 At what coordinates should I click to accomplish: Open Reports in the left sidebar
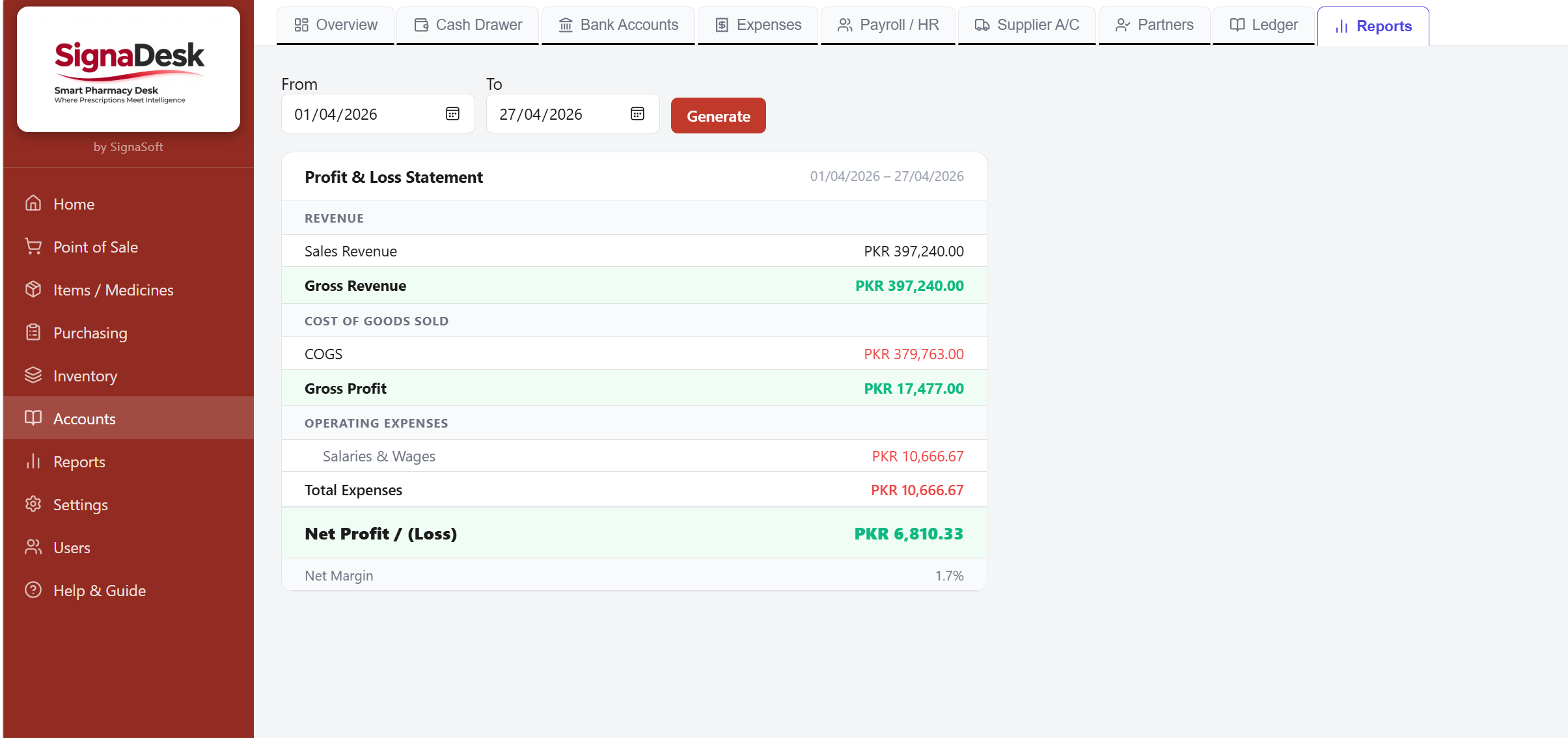(79, 461)
